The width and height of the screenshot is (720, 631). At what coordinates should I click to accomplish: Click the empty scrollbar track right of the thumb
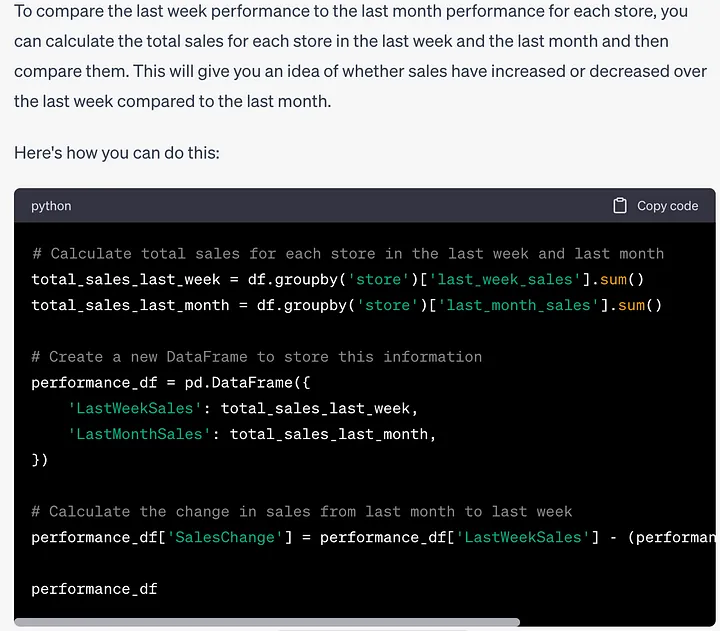tap(617, 622)
